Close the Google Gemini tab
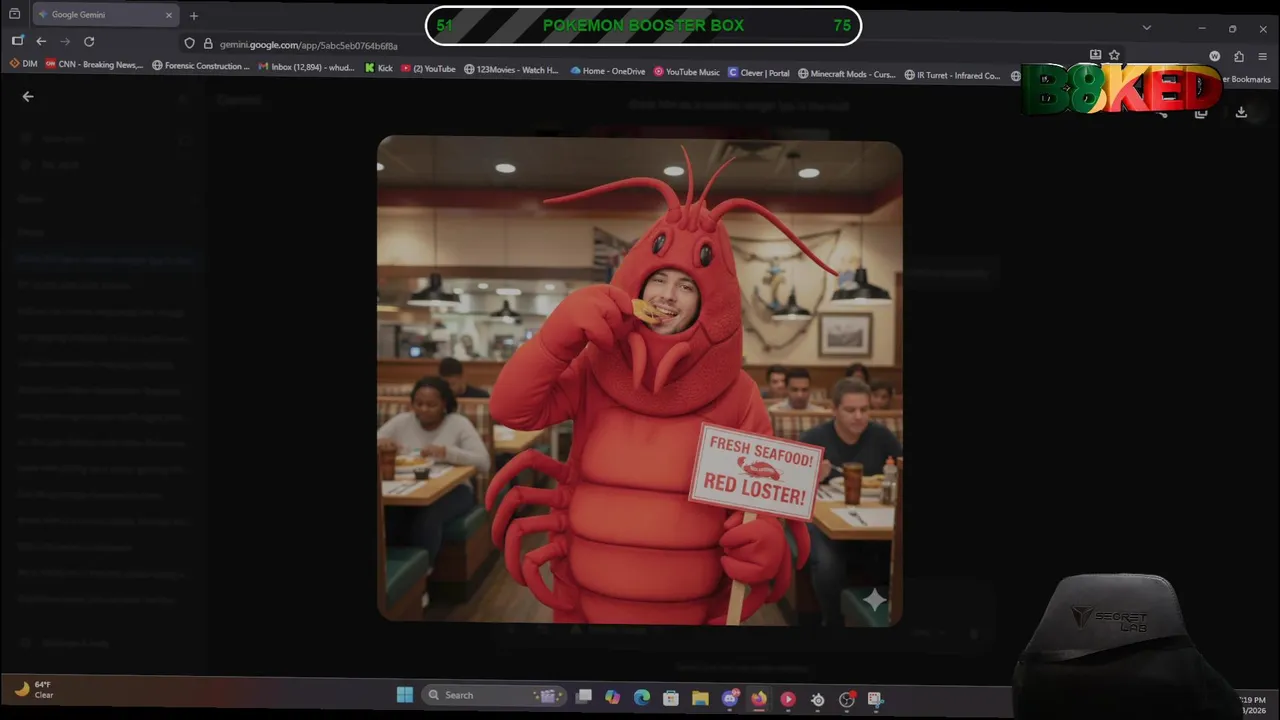The width and height of the screenshot is (1280, 720). point(168,15)
